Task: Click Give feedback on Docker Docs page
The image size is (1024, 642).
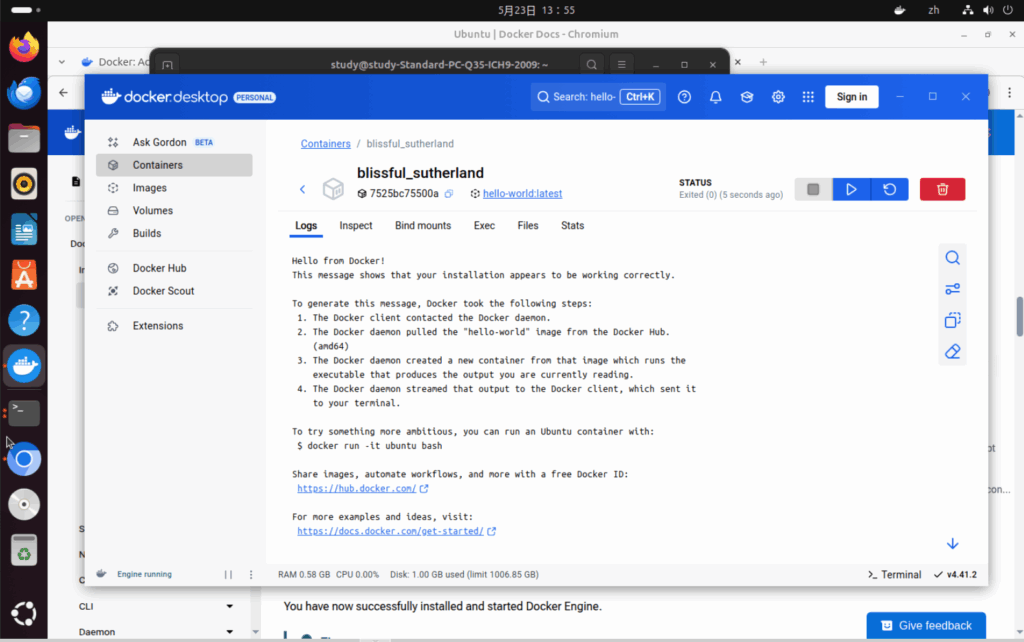Action: click(x=926, y=626)
